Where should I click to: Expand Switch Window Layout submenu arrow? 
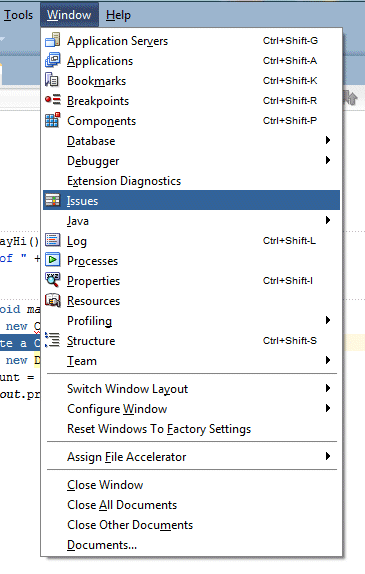328,388
